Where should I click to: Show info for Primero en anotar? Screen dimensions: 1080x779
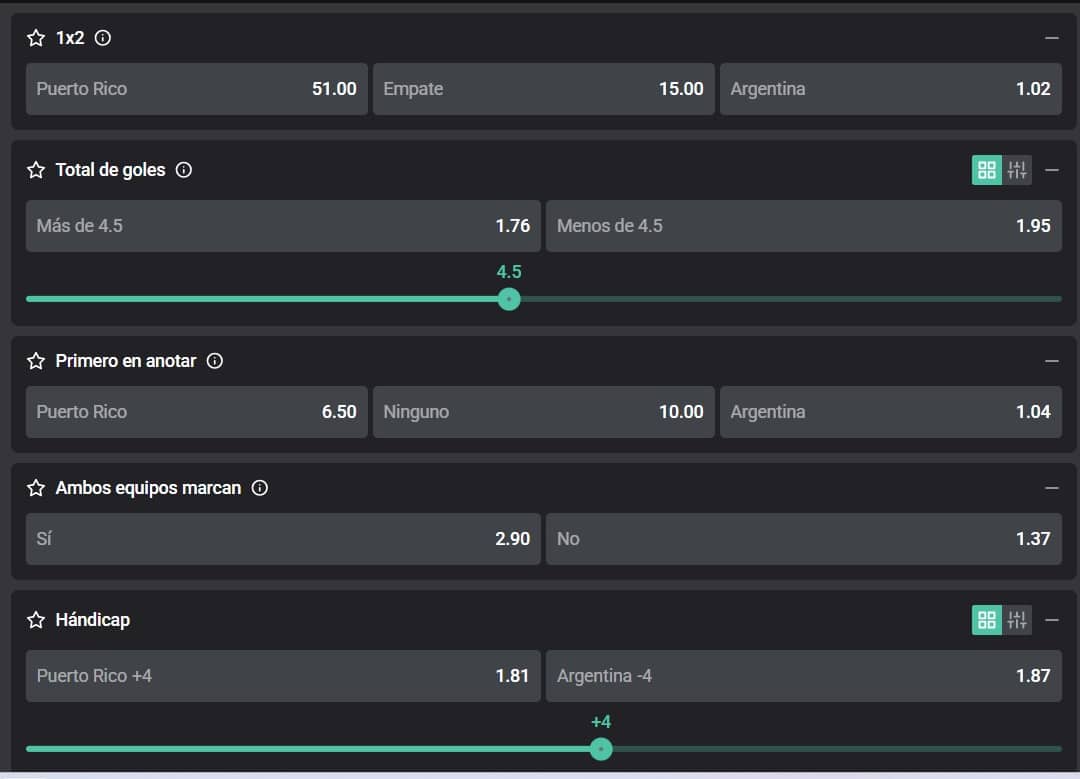click(215, 361)
